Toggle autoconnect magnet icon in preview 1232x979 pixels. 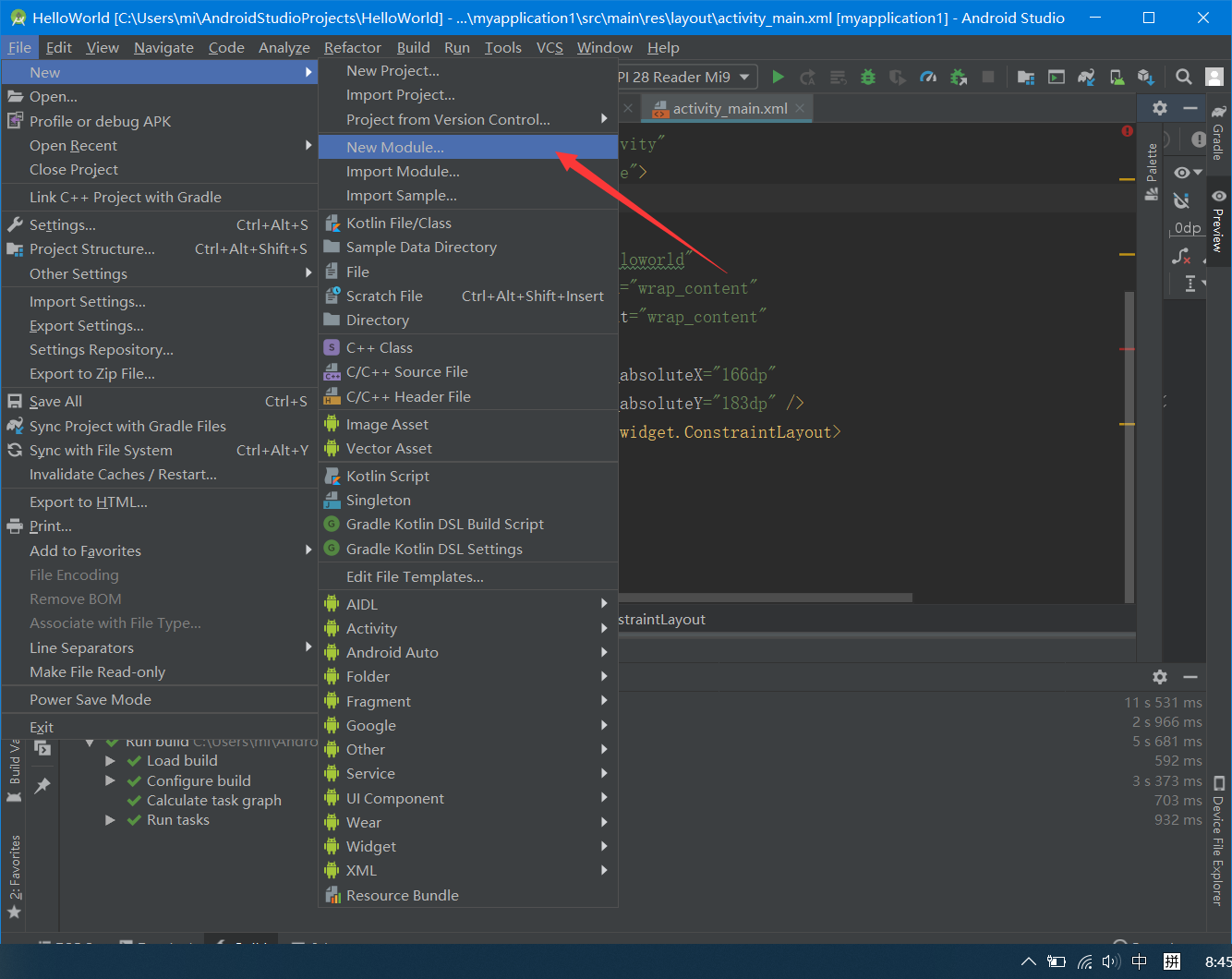(1181, 200)
